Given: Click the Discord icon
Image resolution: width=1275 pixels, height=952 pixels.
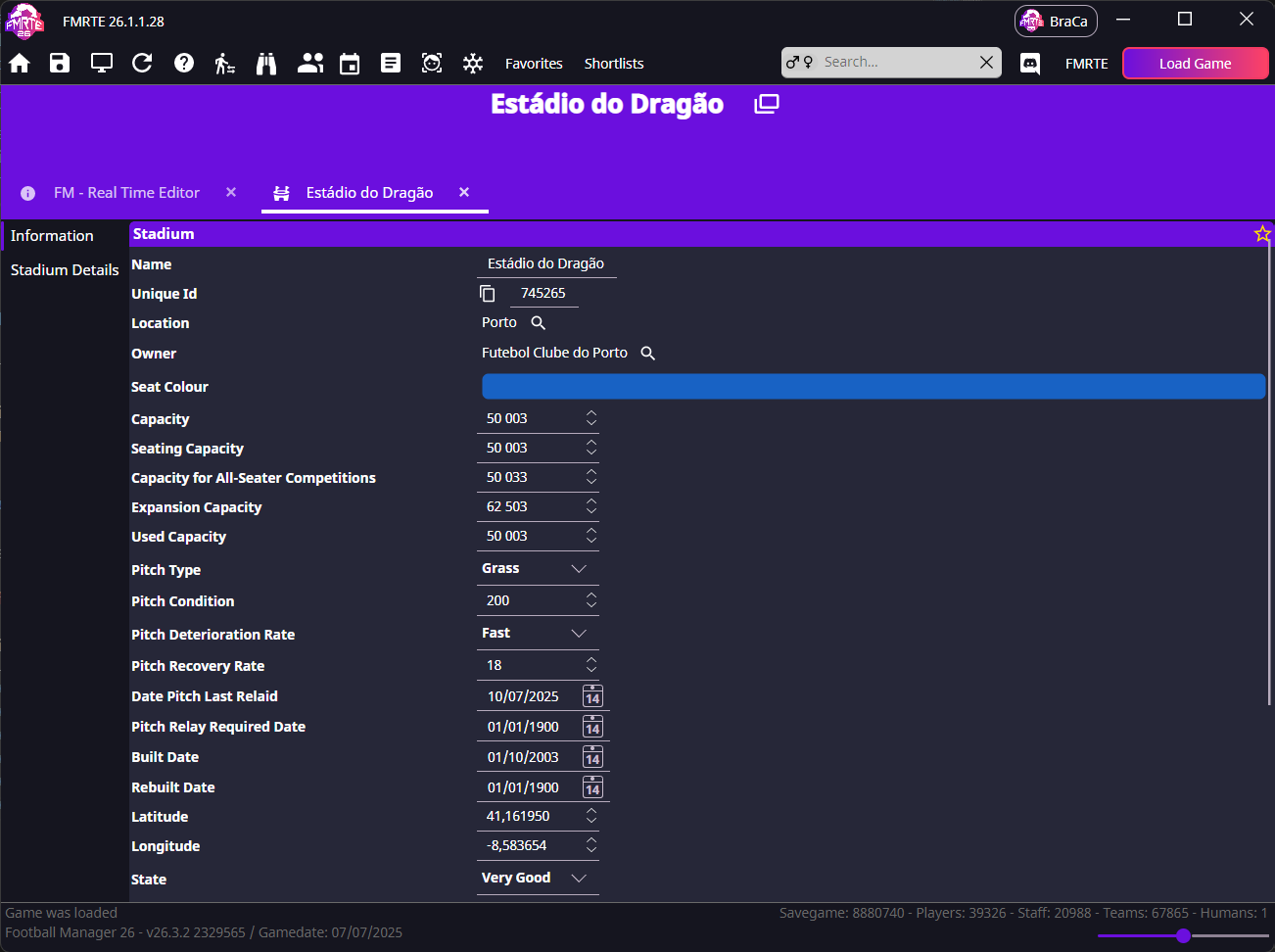Looking at the screenshot, I should pos(1030,64).
